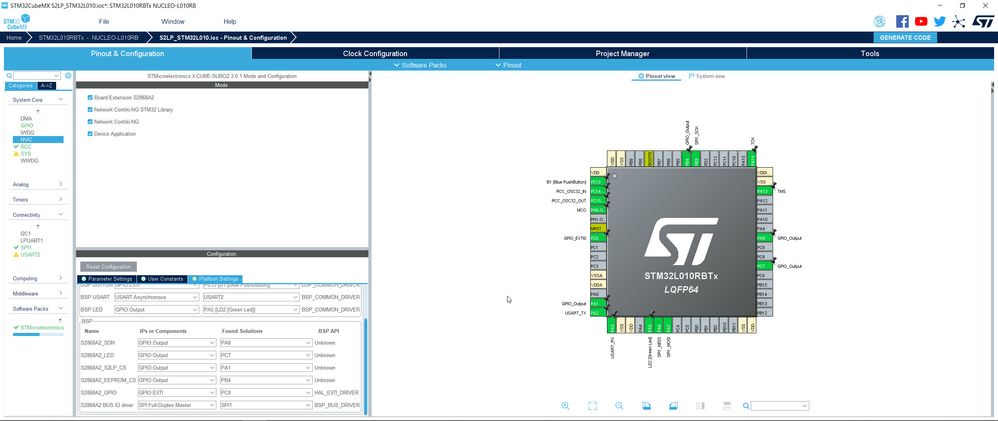Open the Software Packs dropdown in toolbar
998x421 pixels.
[420, 65]
